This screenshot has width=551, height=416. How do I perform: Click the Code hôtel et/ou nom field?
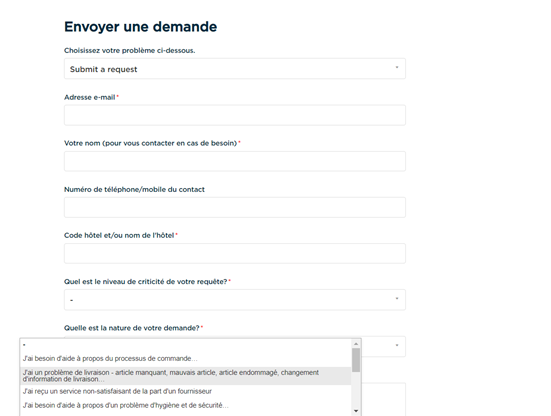(235, 253)
